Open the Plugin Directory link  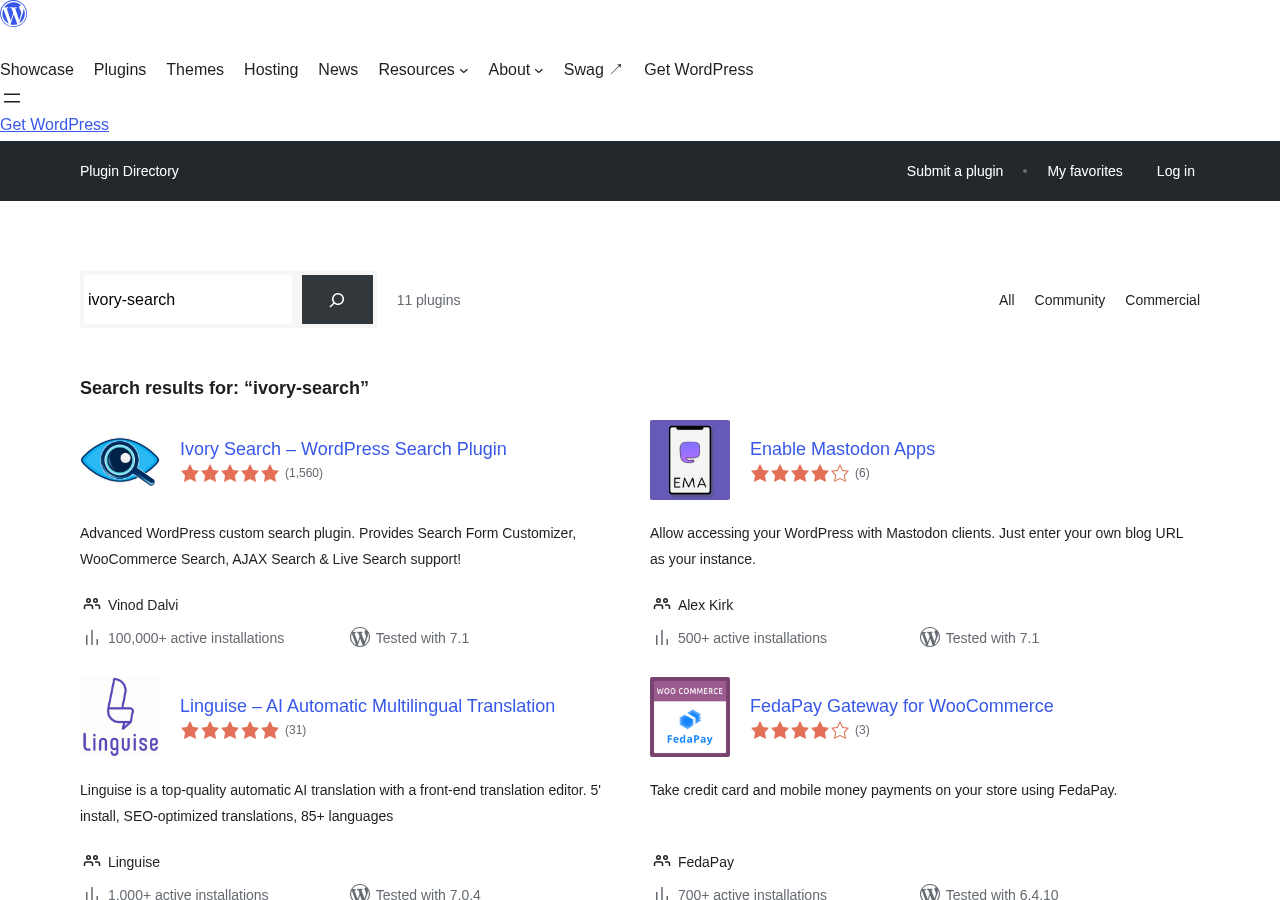[129, 171]
